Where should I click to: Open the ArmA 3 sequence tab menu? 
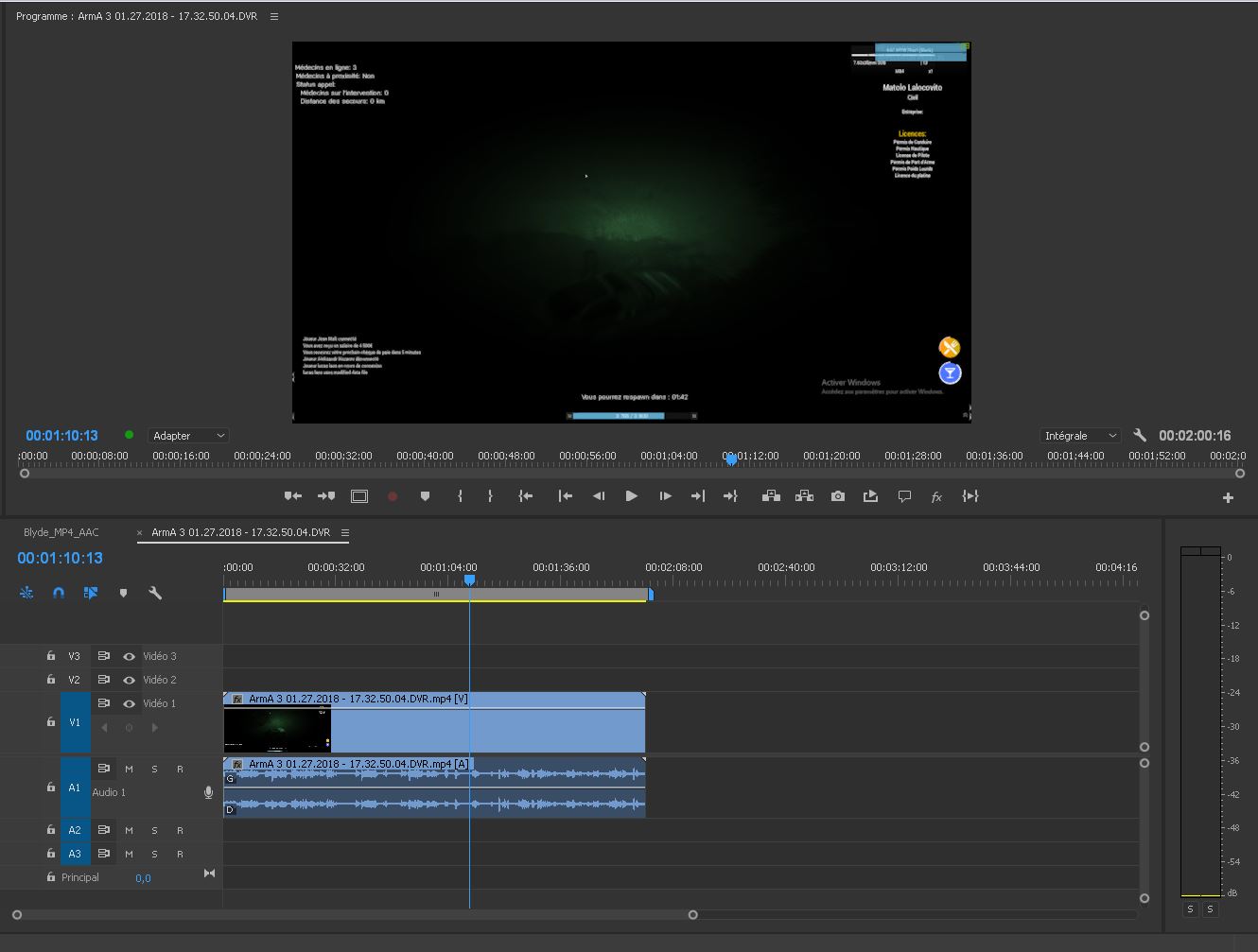(345, 532)
